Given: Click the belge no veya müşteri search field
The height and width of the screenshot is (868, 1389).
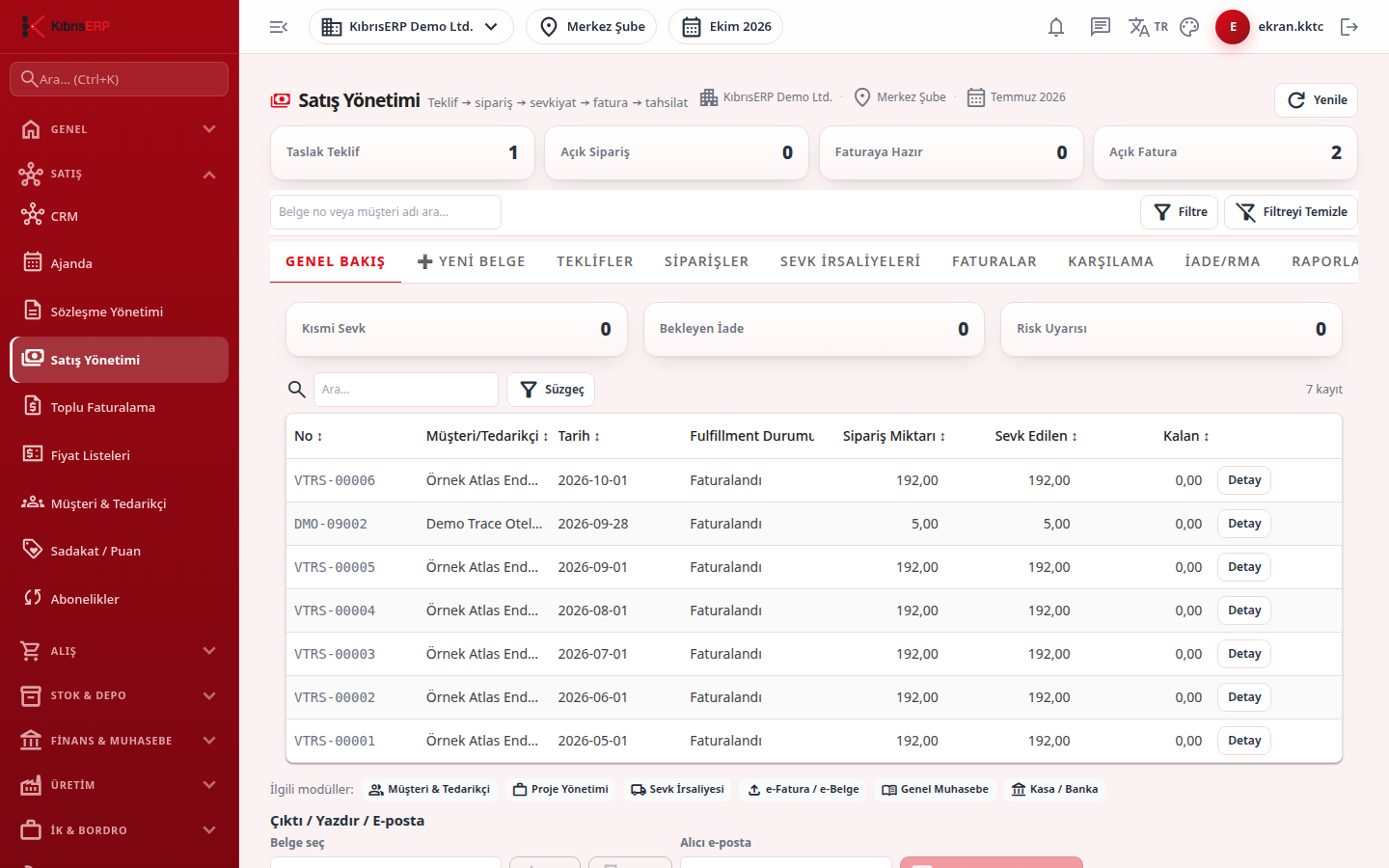Looking at the screenshot, I should pos(386,212).
